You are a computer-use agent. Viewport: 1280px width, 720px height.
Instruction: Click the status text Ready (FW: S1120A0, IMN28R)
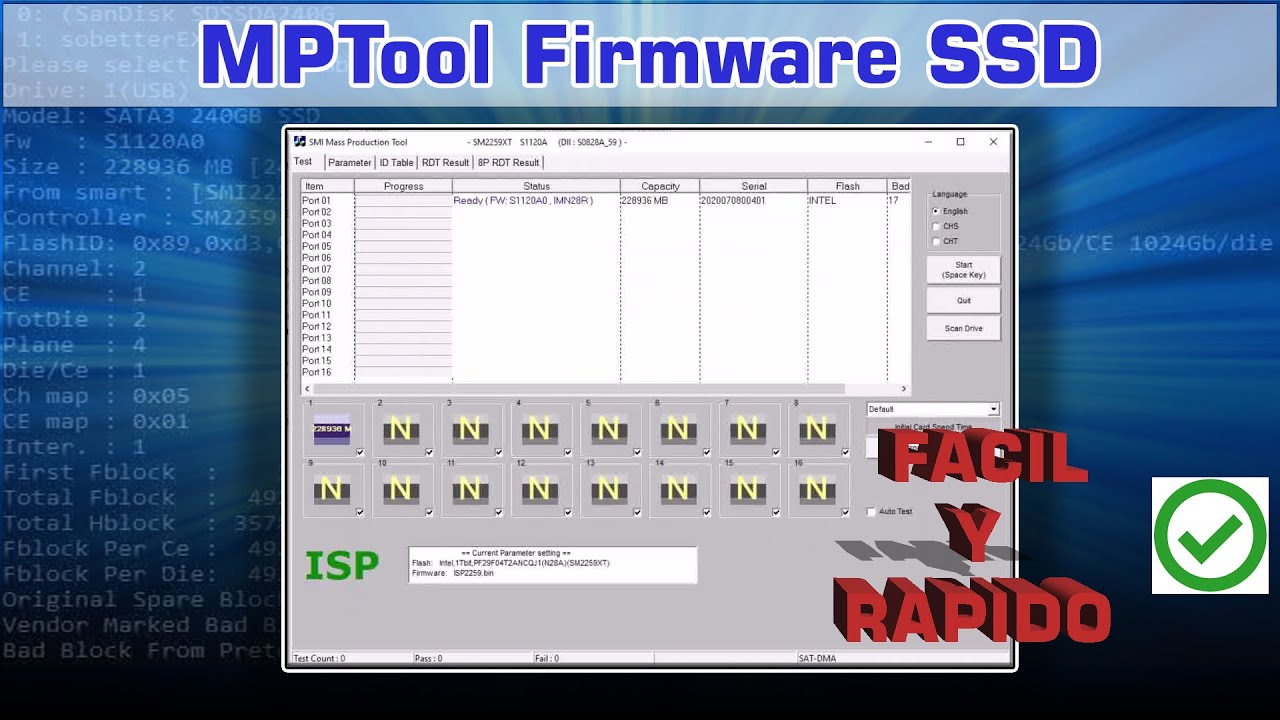tap(523, 201)
